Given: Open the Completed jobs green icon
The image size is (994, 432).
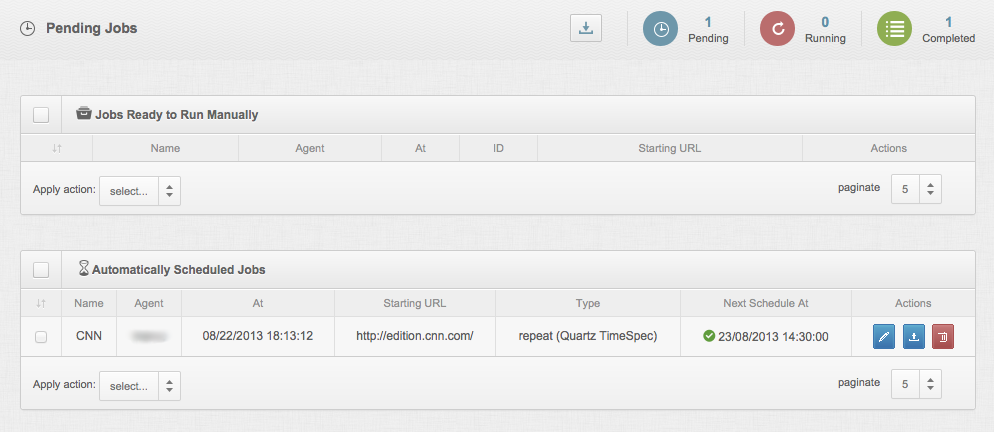Looking at the screenshot, I should [895, 29].
